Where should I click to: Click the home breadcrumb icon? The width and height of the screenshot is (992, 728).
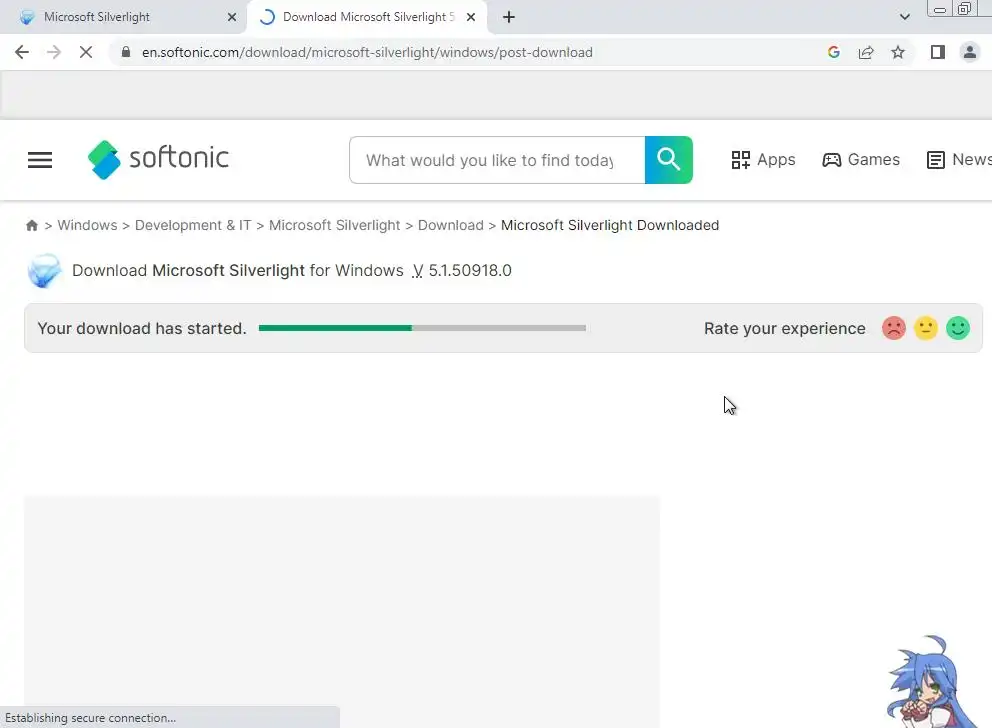click(x=32, y=225)
